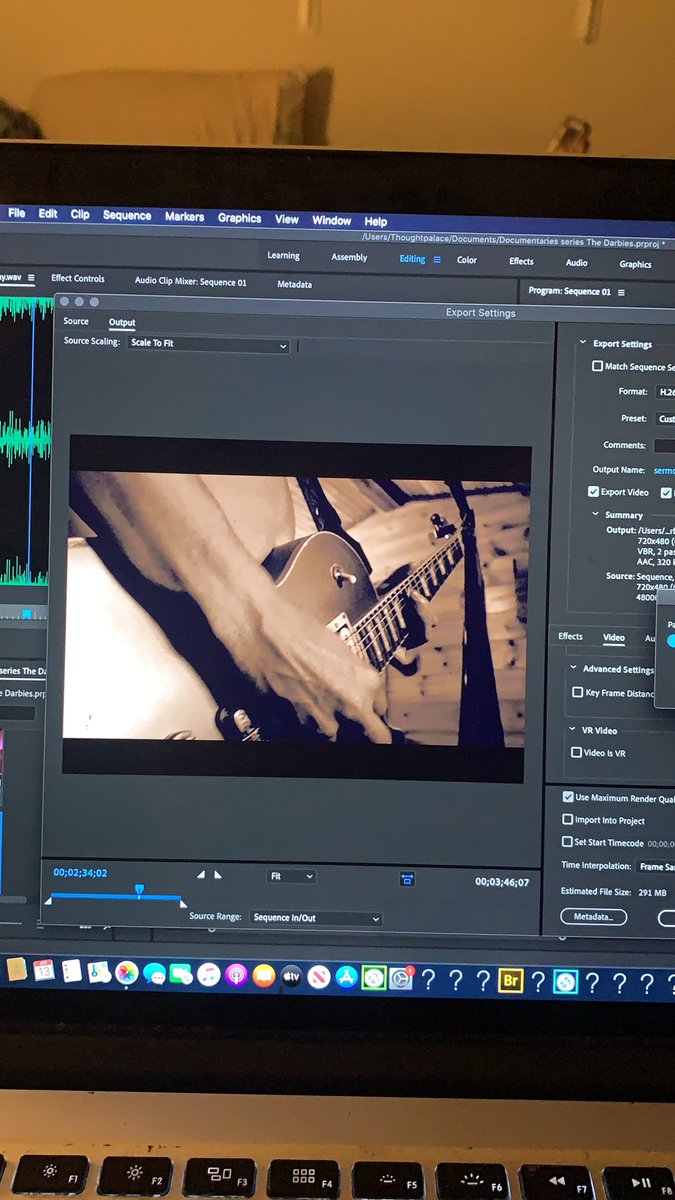
Task: Switch to the Output tab
Action: 122,322
